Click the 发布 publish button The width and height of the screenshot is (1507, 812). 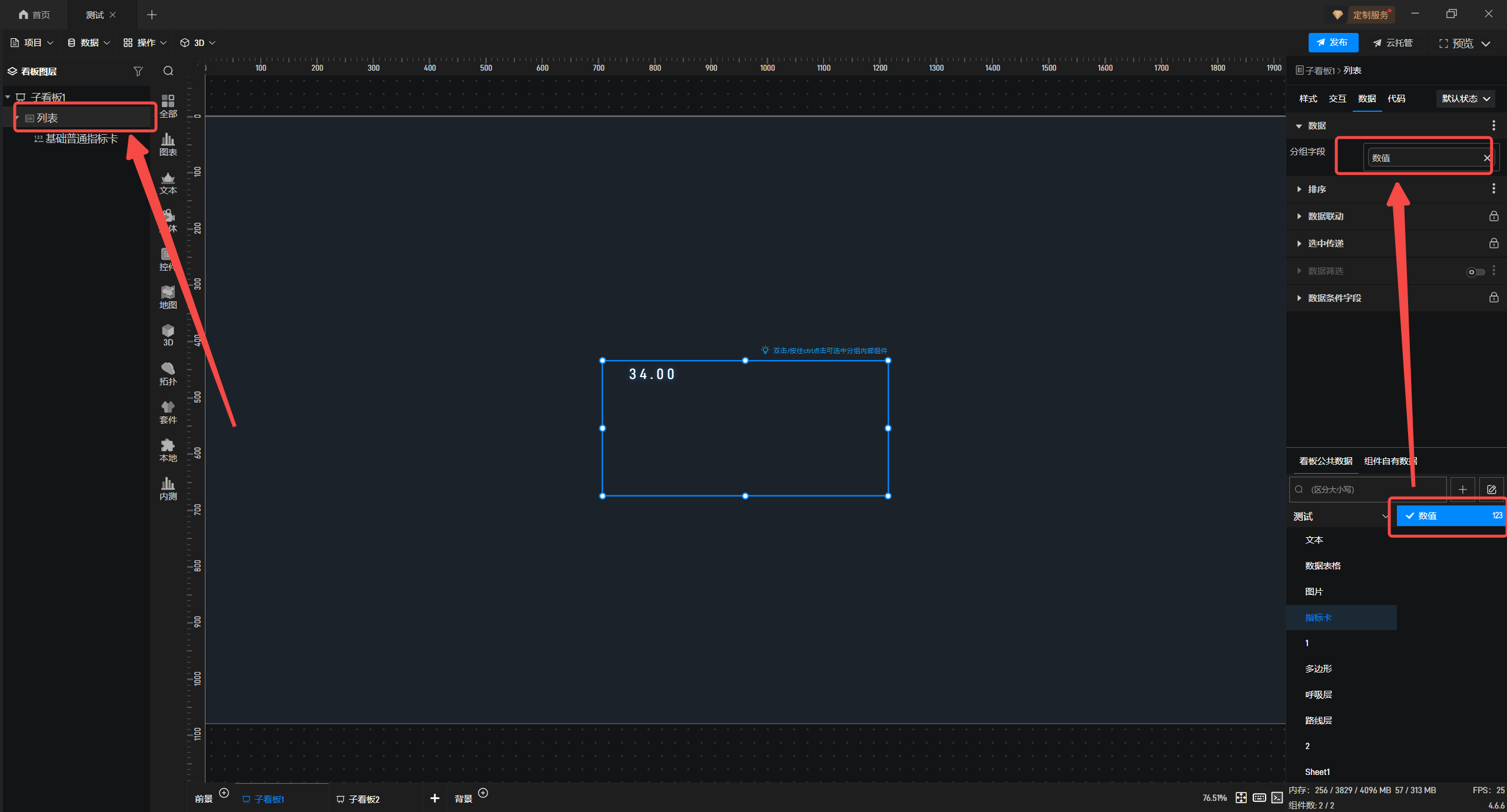[1333, 43]
